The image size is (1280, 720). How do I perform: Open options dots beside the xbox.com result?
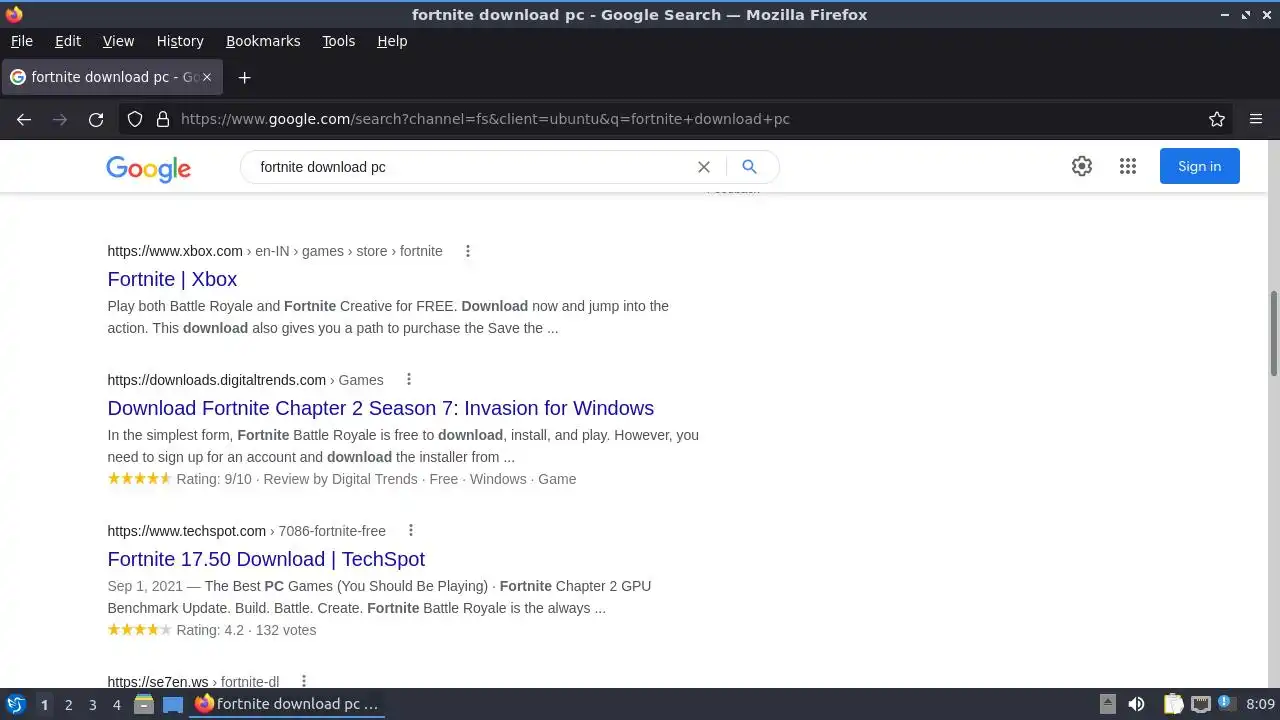467,251
